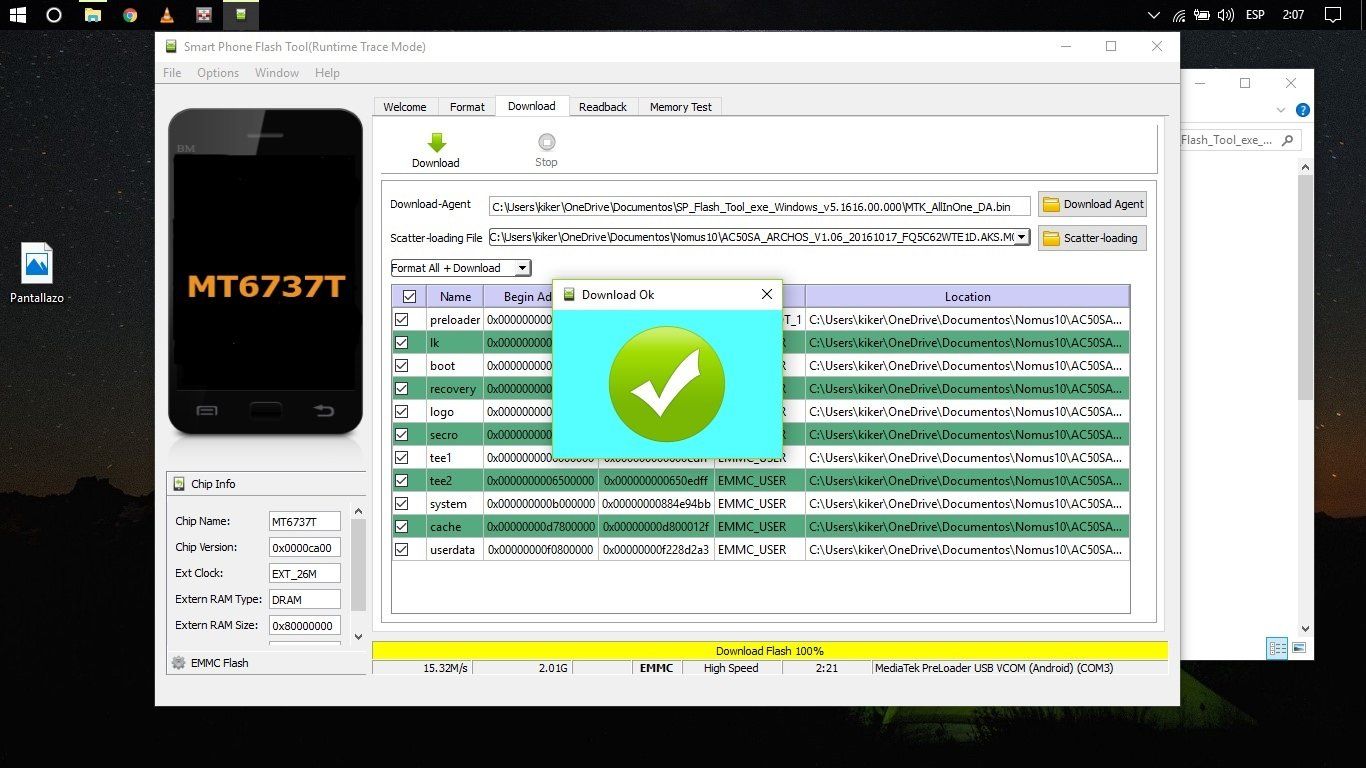Uncheck the system partition checkbox
The height and width of the screenshot is (768, 1366).
click(402, 504)
